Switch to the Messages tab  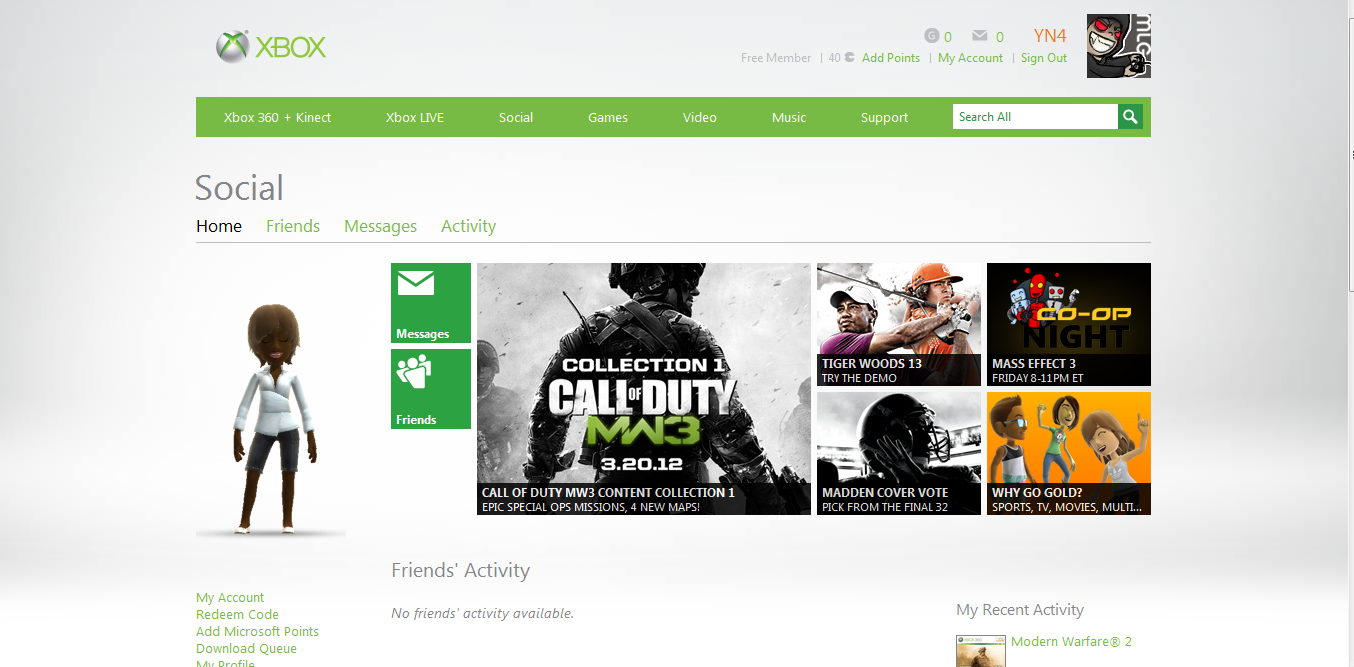[380, 226]
